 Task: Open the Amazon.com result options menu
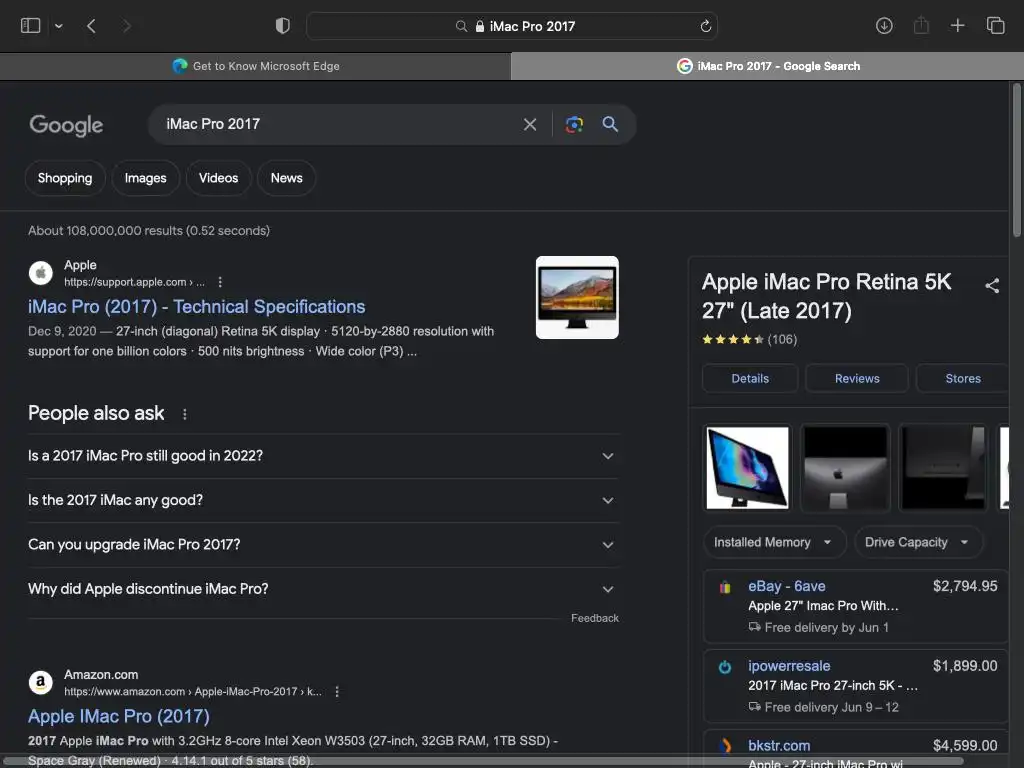337,692
